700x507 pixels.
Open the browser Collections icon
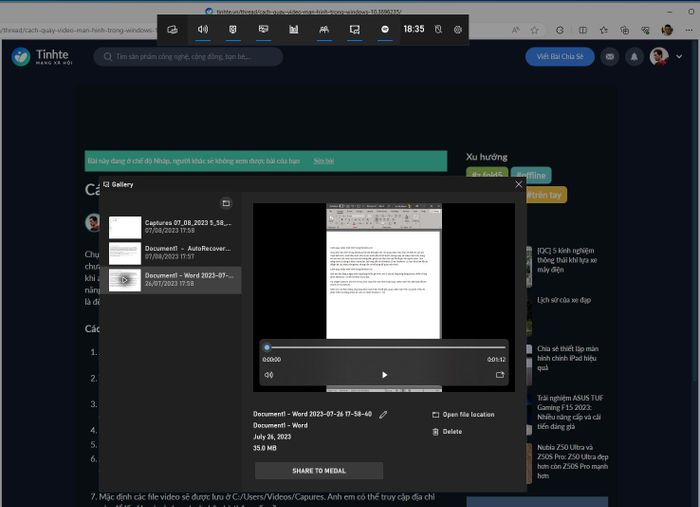pyautogui.click(x=625, y=30)
